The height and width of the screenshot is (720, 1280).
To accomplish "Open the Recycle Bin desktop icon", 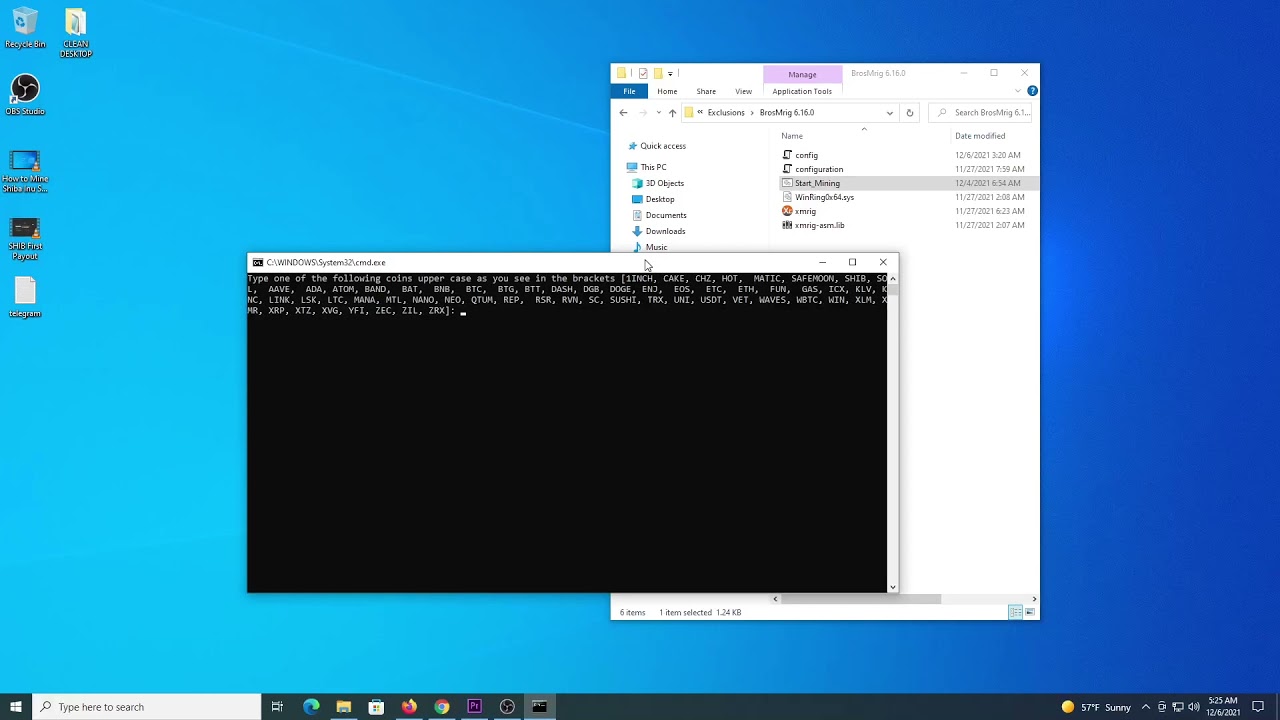I will (25, 29).
